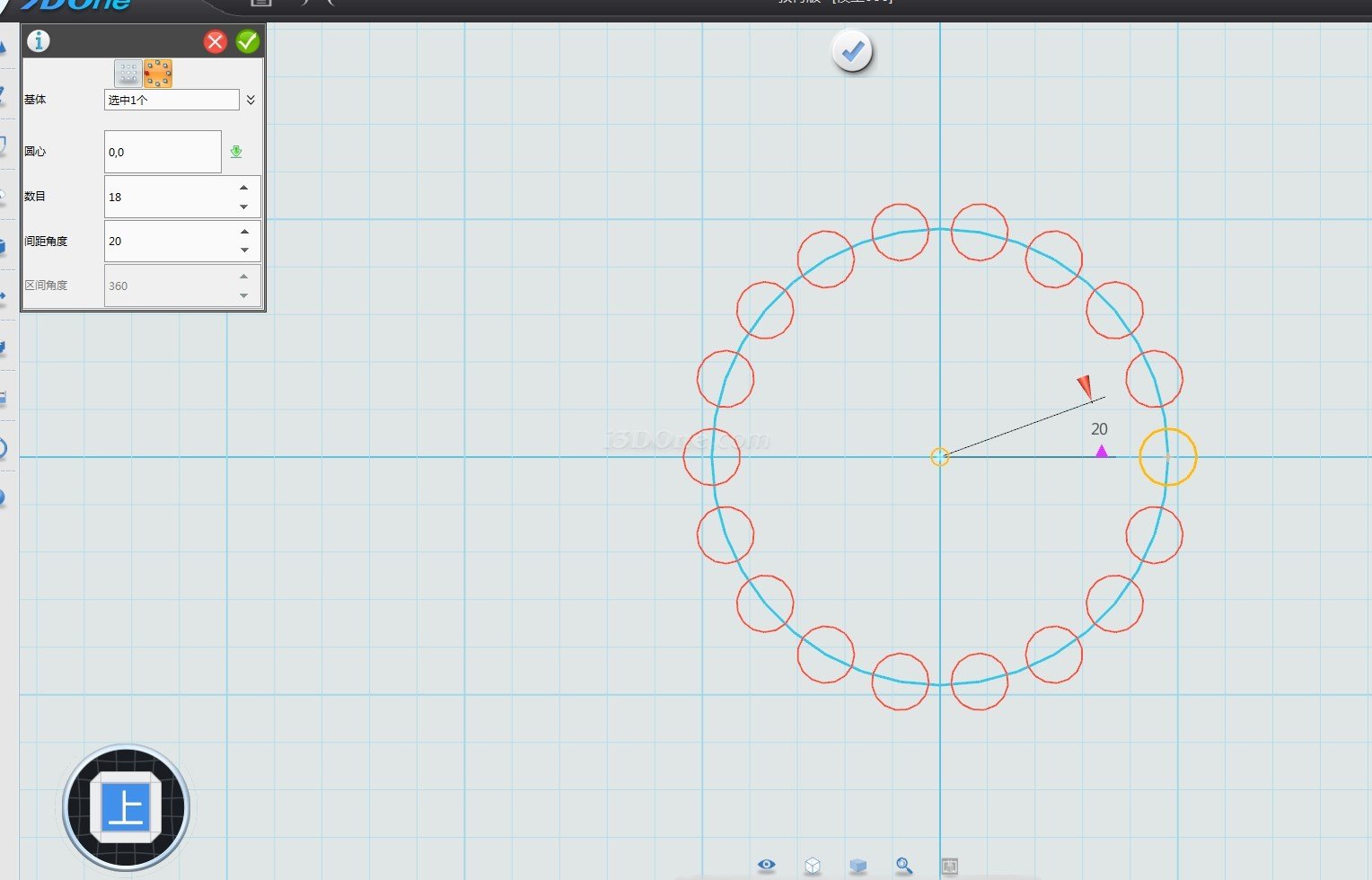
Task: Select the linear array mode
Action: pyautogui.click(x=128, y=74)
